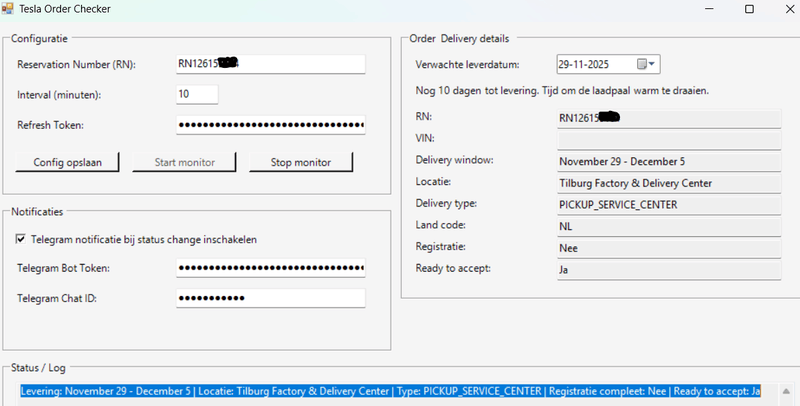The height and width of the screenshot is (406, 800).
Task: Click the Ready to accept value Ja
Action: click(669, 270)
